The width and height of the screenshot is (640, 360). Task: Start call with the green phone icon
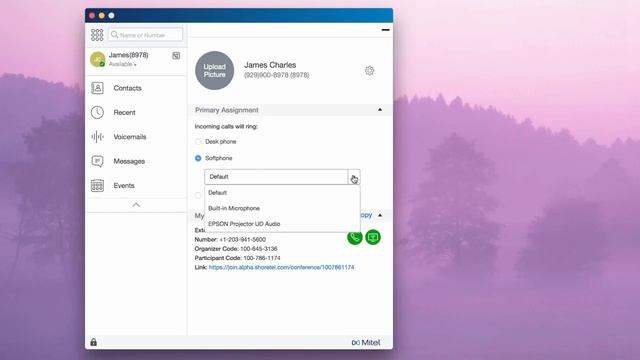coord(355,237)
